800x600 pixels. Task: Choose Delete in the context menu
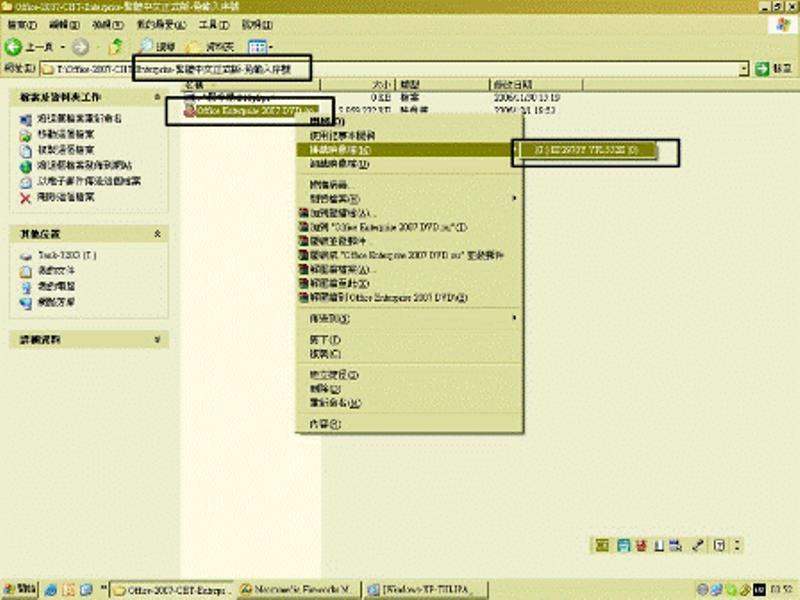410,389
